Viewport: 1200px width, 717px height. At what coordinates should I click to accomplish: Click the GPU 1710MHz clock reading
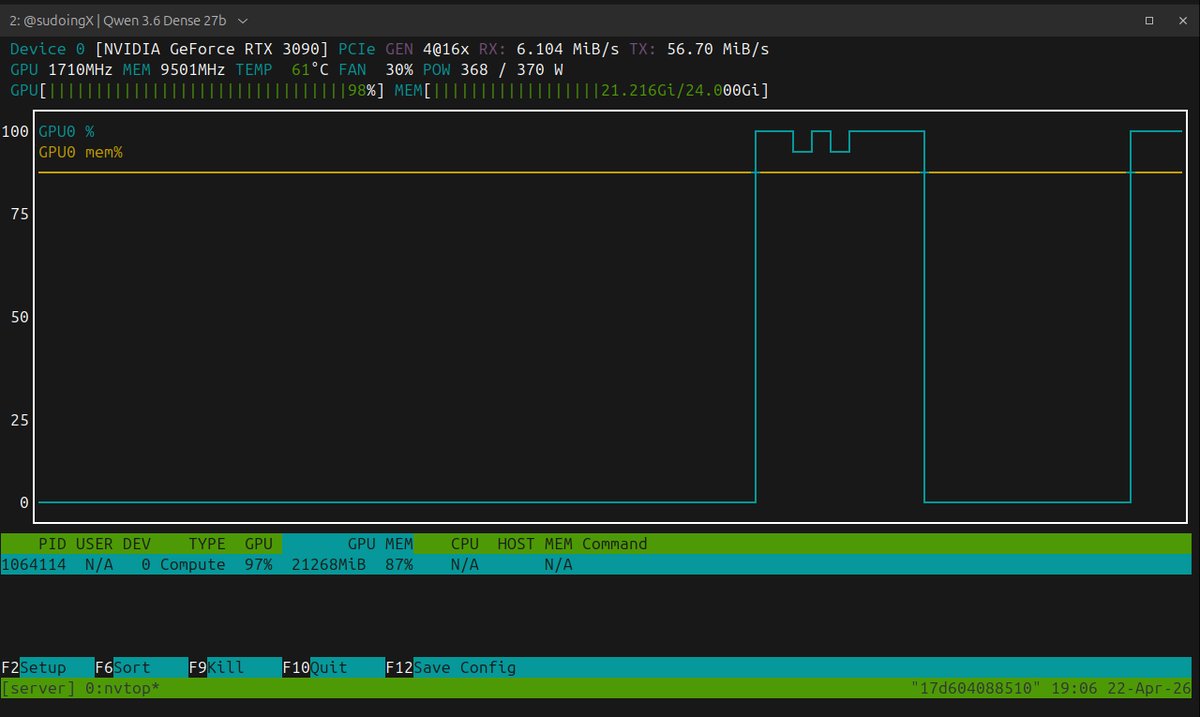click(x=62, y=70)
